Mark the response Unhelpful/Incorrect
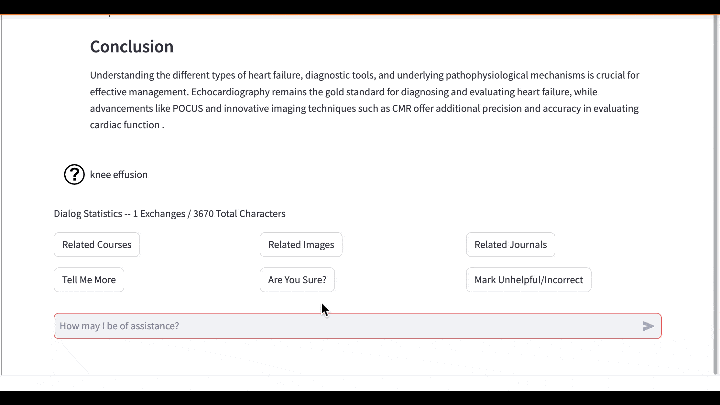The width and height of the screenshot is (720, 405). pyautogui.click(x=528, y=280)
